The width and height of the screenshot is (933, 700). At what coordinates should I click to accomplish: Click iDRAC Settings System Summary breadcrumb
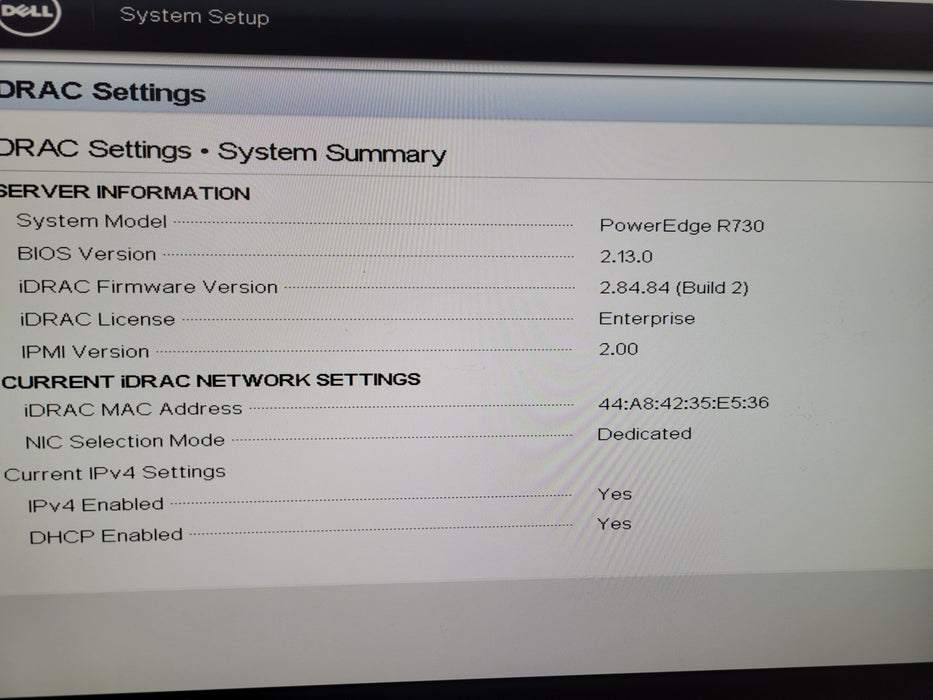pyautogui.click(x=223, y=151)
